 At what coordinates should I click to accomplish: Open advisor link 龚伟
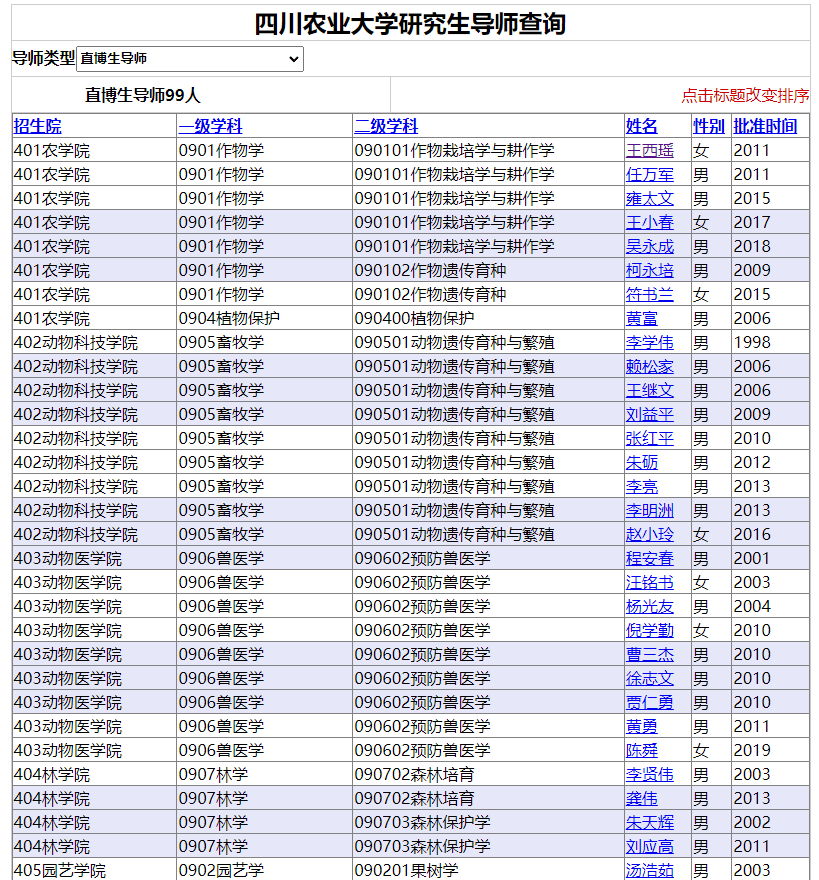(x=642, y=799)
